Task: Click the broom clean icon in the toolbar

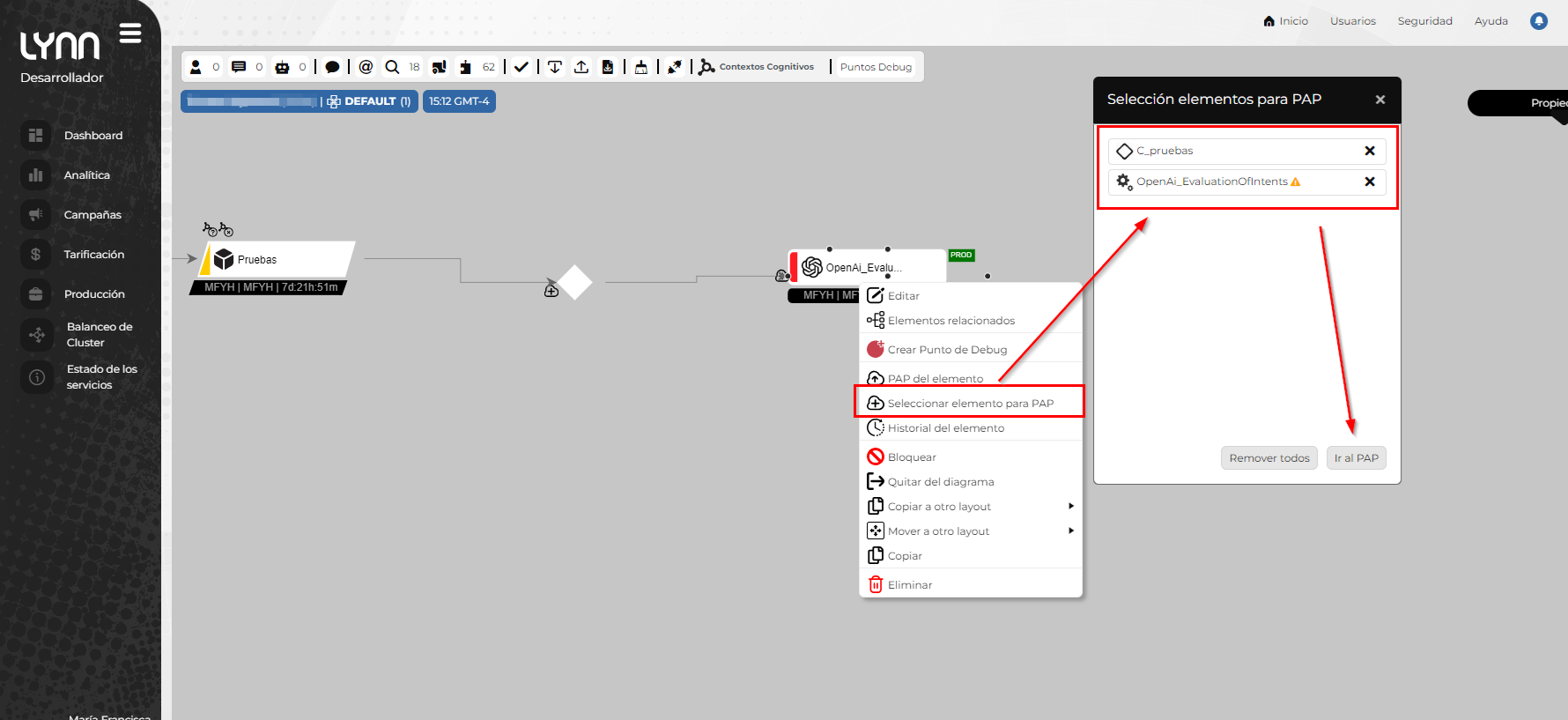Action: pyautogui.click(x=641, y=67)
